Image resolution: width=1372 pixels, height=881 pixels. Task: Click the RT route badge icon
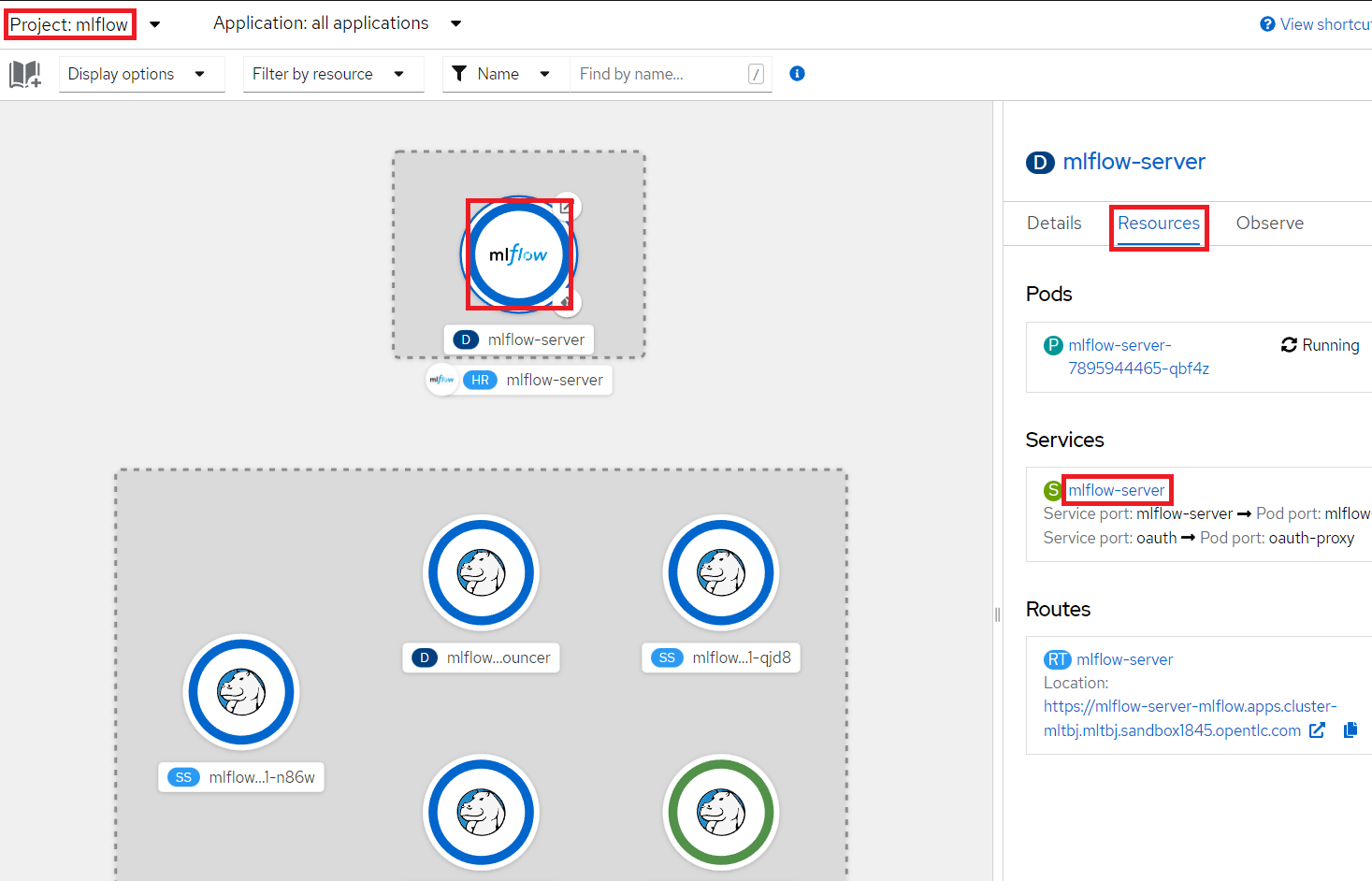1058,659
